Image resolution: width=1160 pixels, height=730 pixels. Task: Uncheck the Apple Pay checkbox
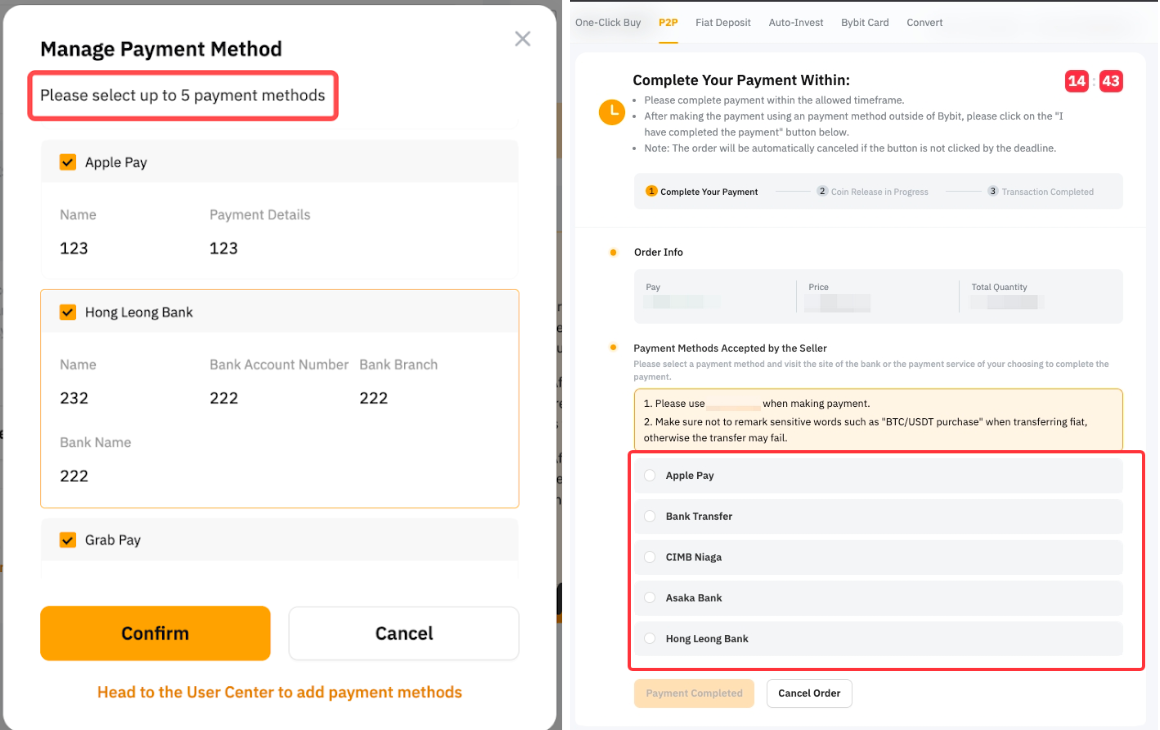(x=68, y=162)
